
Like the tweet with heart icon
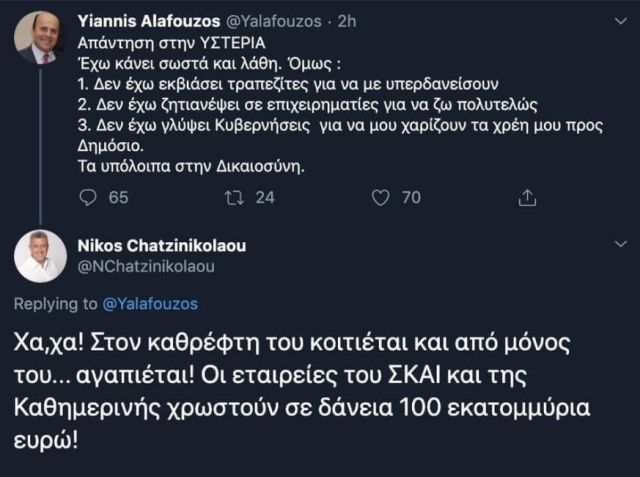[380, 198]
